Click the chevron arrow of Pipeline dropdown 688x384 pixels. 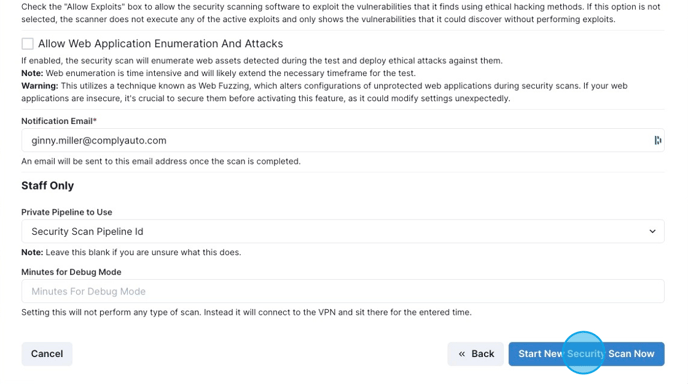coord(652,231)
